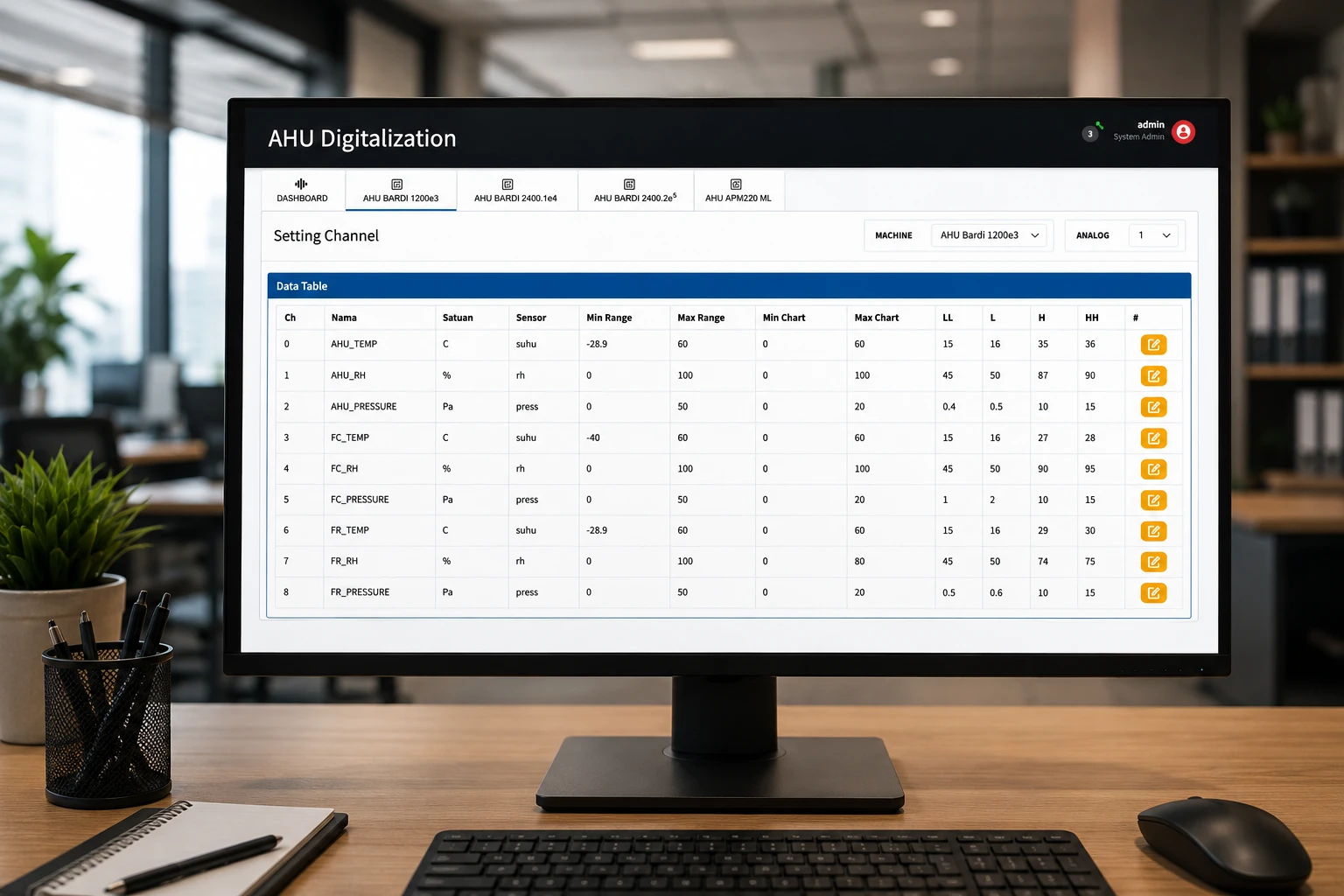
Task: Edit the FR_PRESSURE channel row
Action: [x=1153, y=593]
